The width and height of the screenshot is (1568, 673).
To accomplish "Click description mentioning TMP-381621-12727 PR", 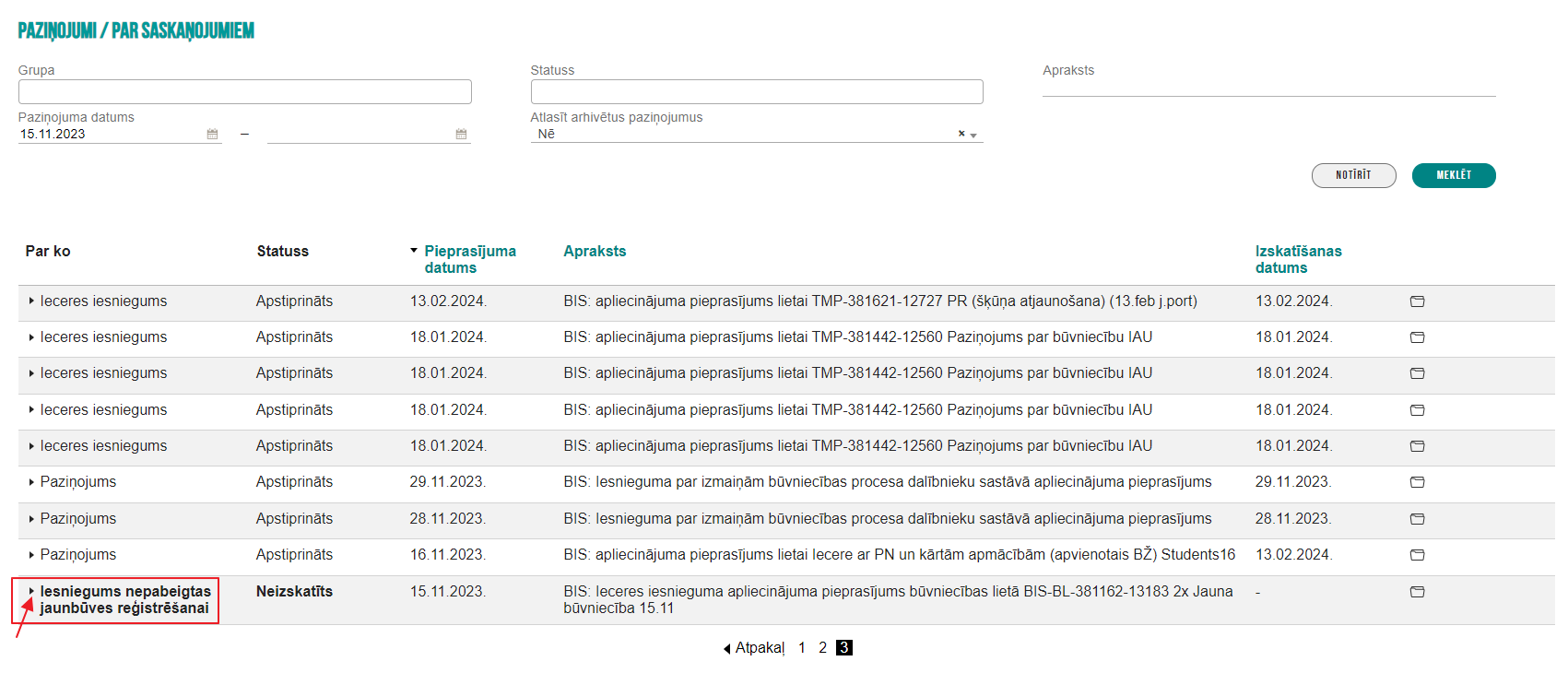I will click(880, 301).
